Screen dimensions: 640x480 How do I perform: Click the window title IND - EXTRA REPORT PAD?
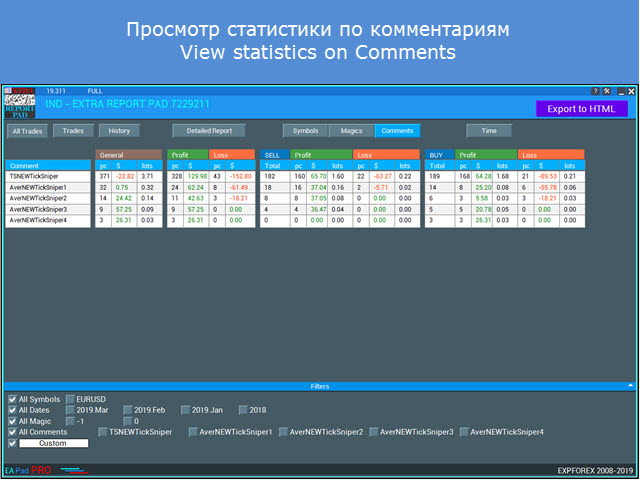click(x=127, y=104)
